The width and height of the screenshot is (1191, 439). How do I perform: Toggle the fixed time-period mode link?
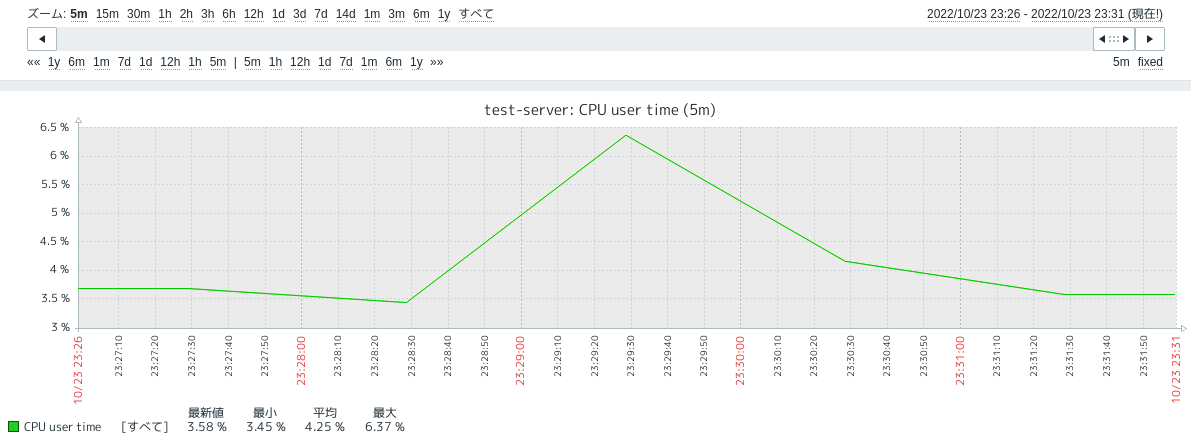point(1150,62)
